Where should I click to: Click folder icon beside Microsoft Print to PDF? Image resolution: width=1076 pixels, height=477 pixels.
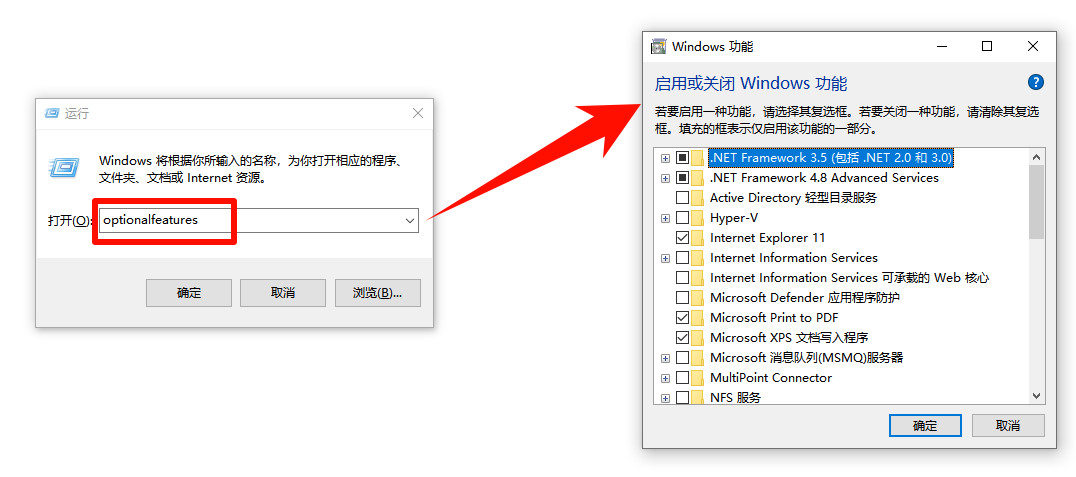[x=698, y=318]
